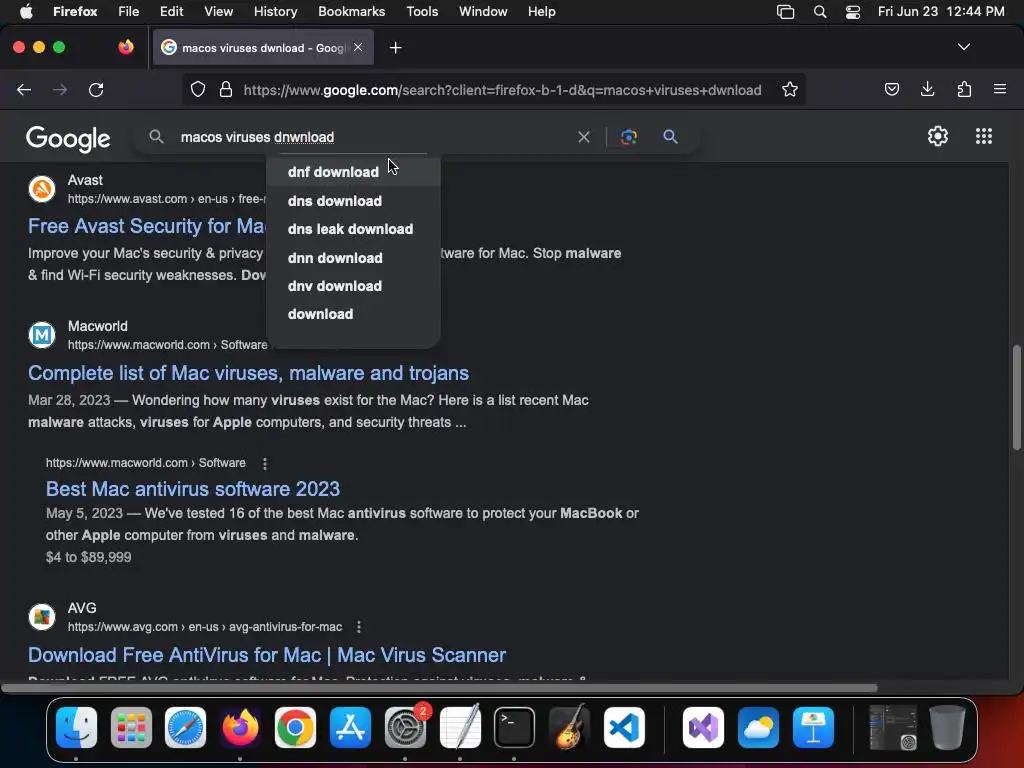This screenshot has height=768, width=1024.
Task: Choose the 'dnv download' suggestion
Action: click(353, 286)
